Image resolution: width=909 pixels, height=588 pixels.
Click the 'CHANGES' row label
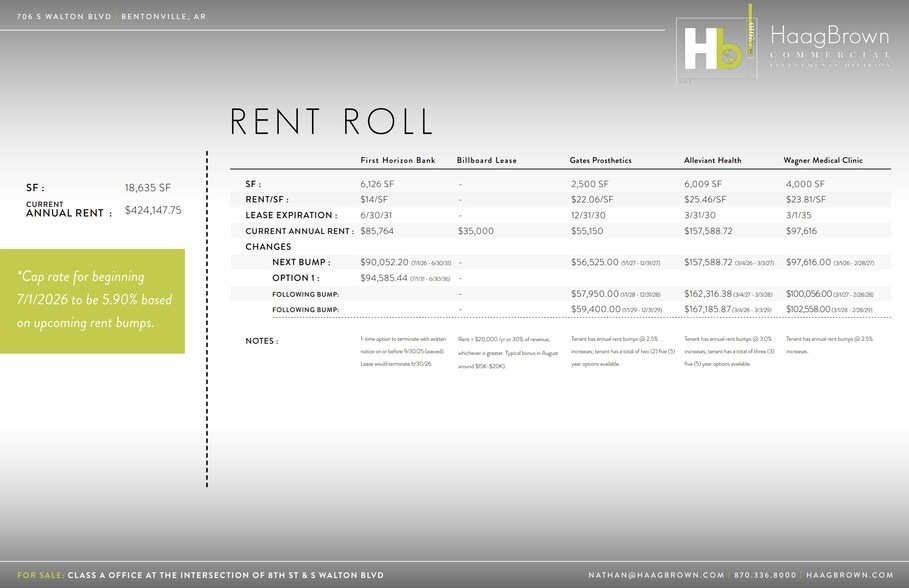click(268, 246)
